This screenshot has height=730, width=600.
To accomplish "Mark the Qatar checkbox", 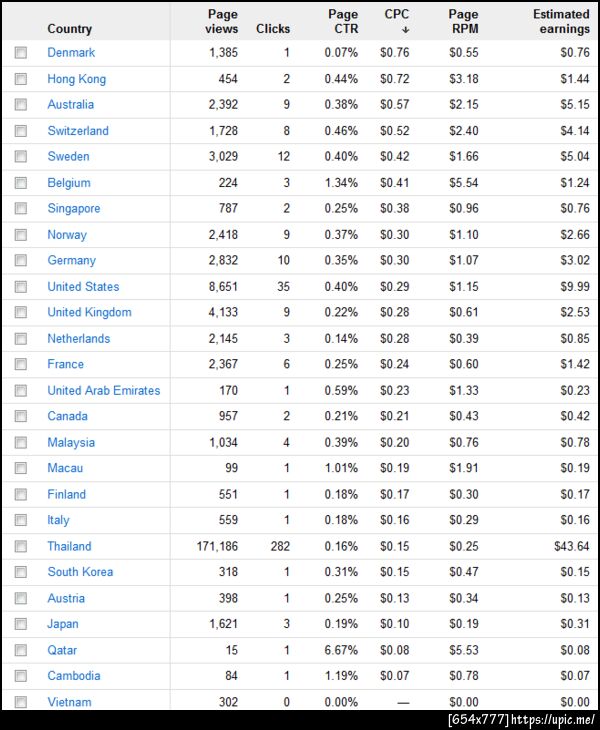I will (20, 650).
